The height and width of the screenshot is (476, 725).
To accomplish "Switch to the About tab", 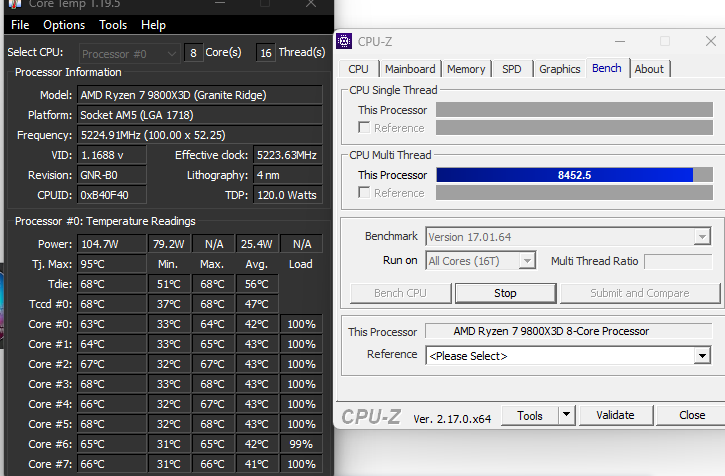I will click(649, 69).
